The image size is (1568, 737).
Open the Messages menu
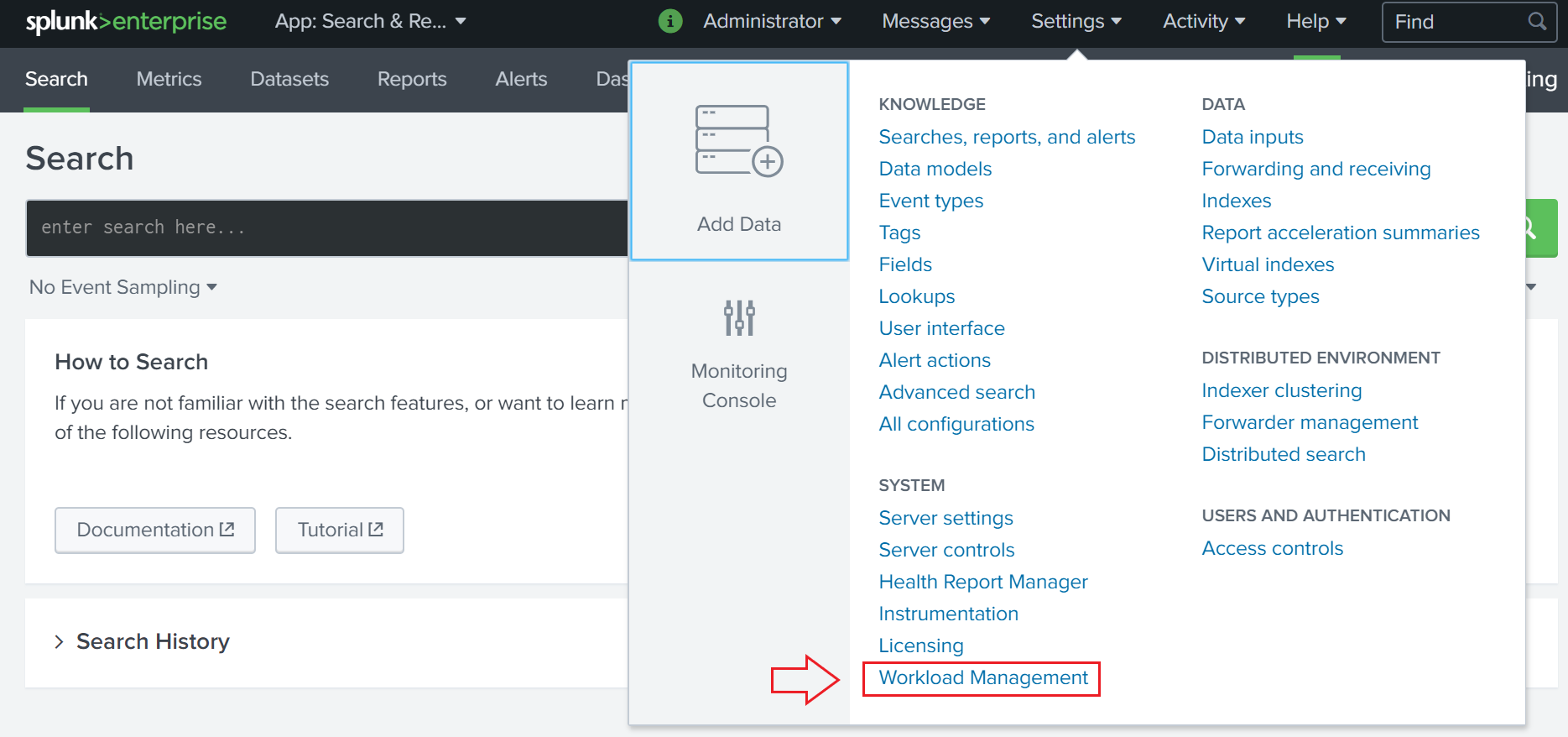click(x=935, y=22)
